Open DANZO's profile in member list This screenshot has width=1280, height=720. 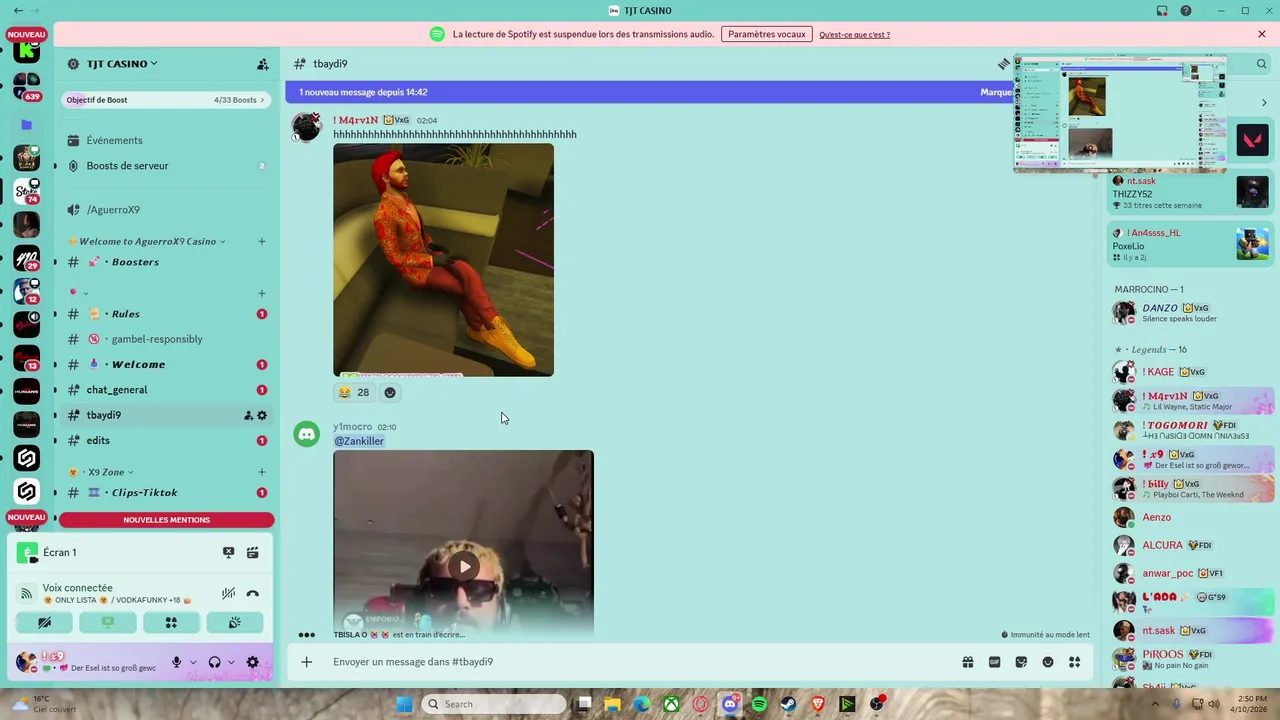1192,312
